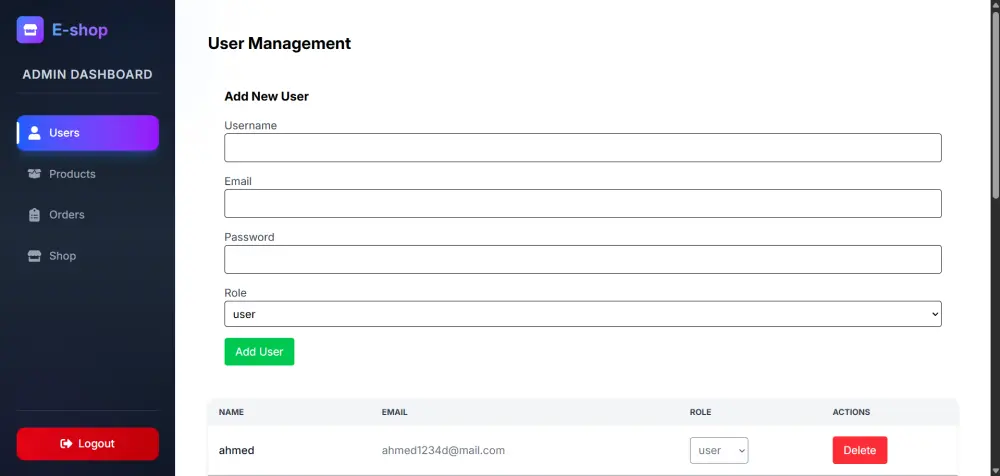Viewport: 1000px width, 476px height.
Task: Click the Shop storefront icon in sidebar
Action: tap(34, 256)
